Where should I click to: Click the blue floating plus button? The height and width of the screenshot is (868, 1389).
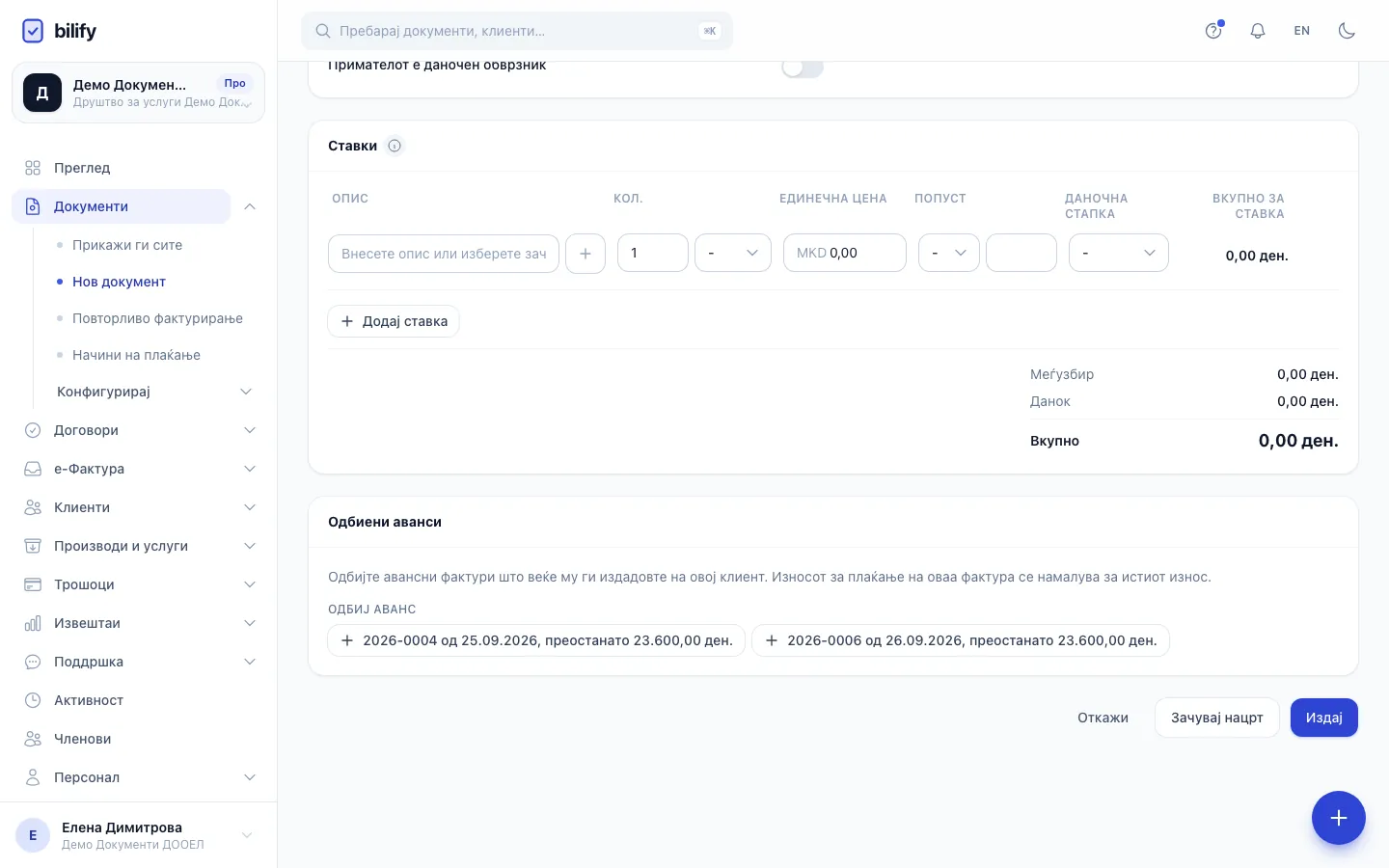point(1339,818)
